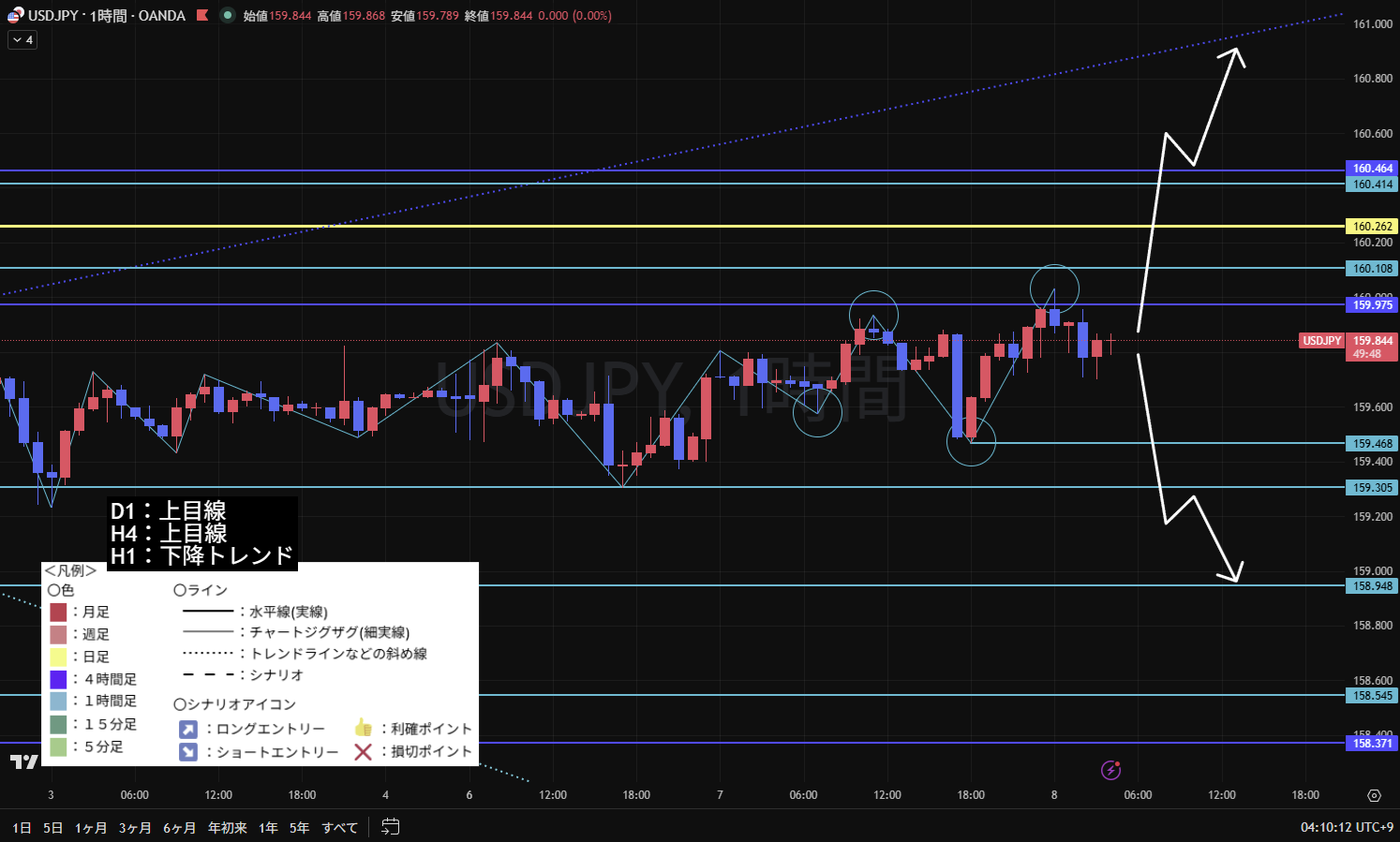The height and width of the screenshot is (842, 1400).
Task: Open timezone menu showing UTC+9
Action: pyautogui.click(x=1347, y=827)
